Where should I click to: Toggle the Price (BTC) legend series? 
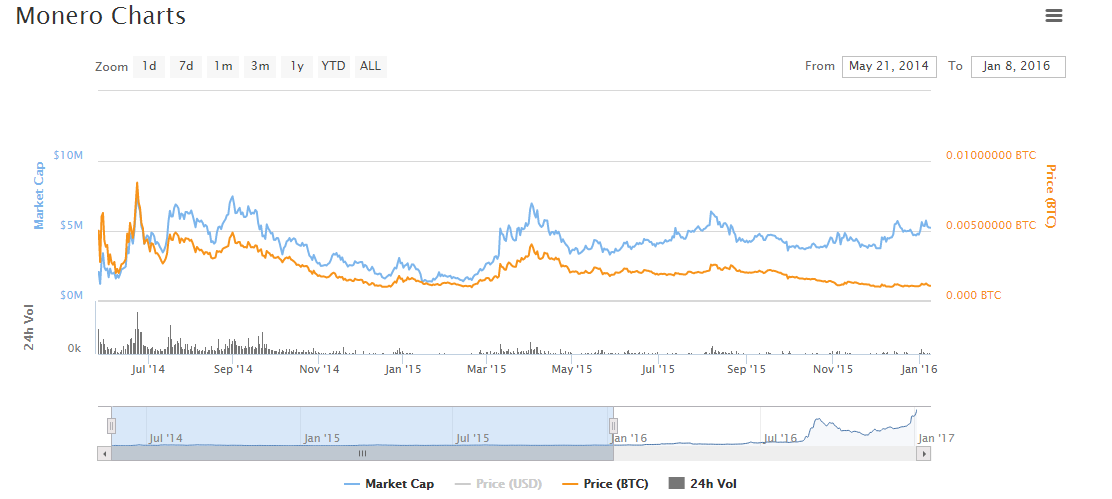604,484
